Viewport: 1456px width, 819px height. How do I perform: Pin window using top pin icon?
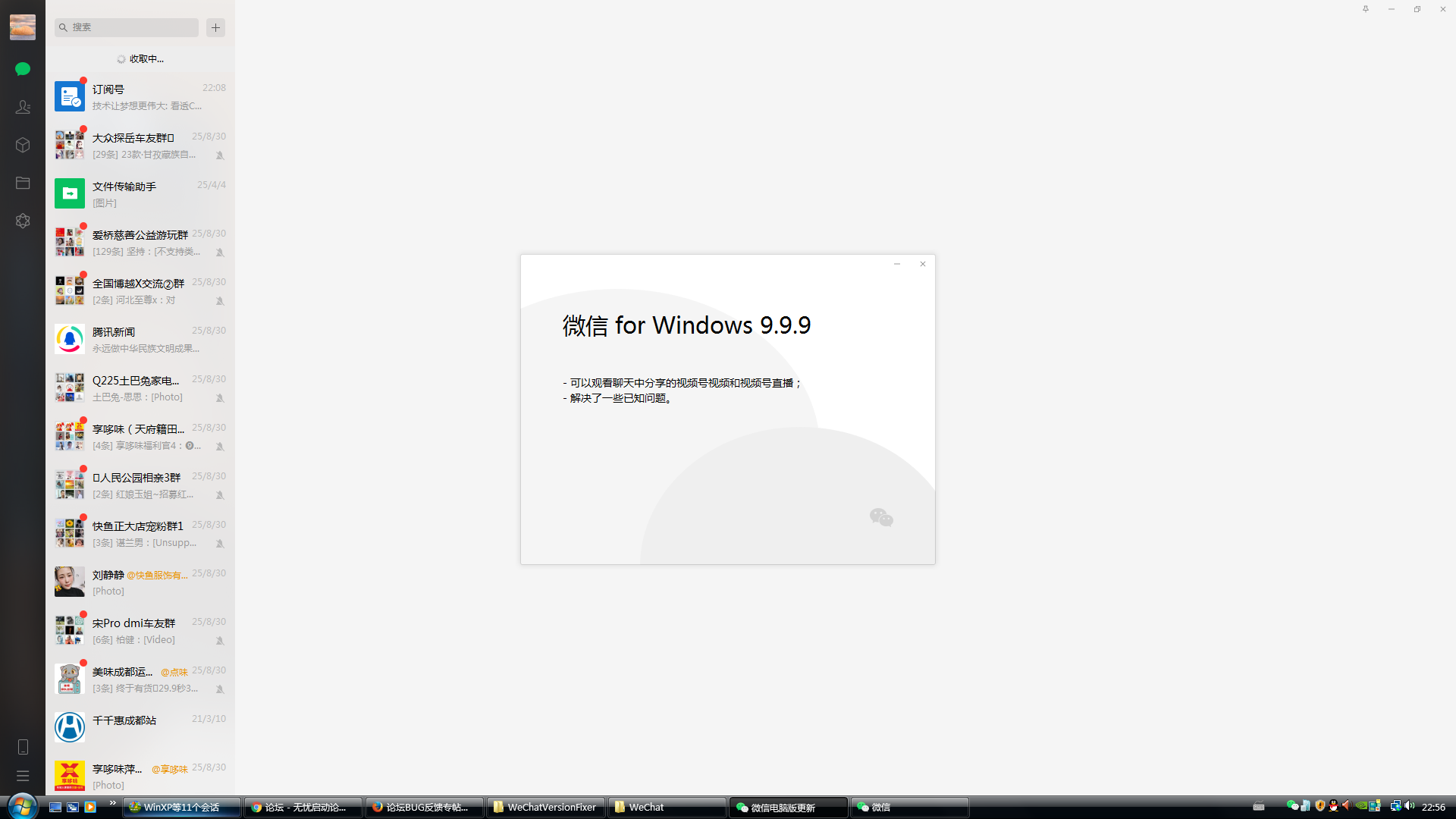click(x=1366, y=9)
